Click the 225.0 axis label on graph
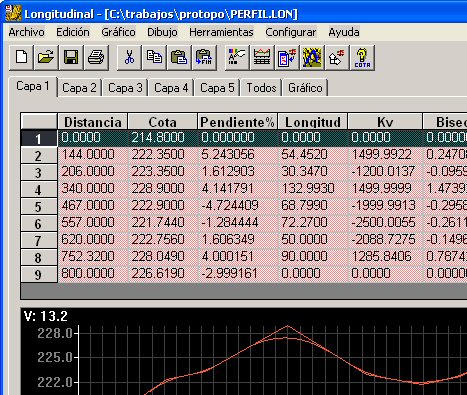Viewport: 467px width, 395px height. [55, 357]
